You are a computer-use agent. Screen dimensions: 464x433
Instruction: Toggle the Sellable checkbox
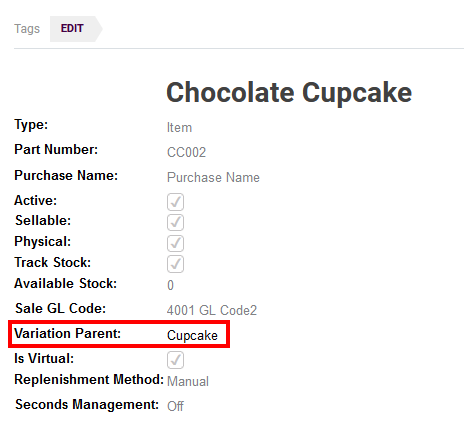pos(175,222)
